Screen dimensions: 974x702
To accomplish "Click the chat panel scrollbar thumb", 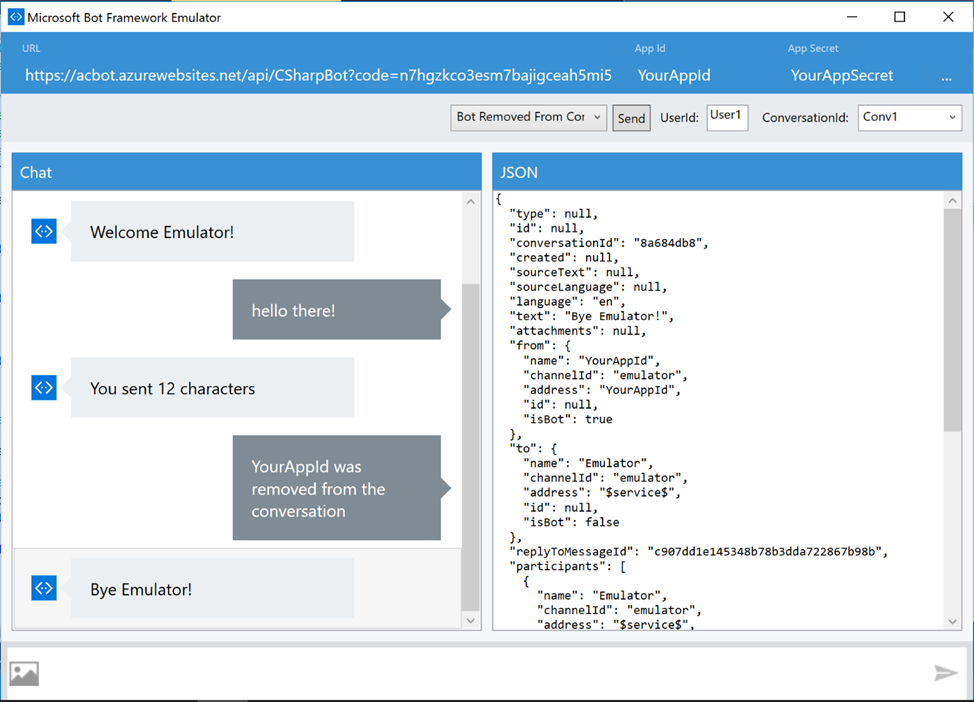I will point(471,447).
